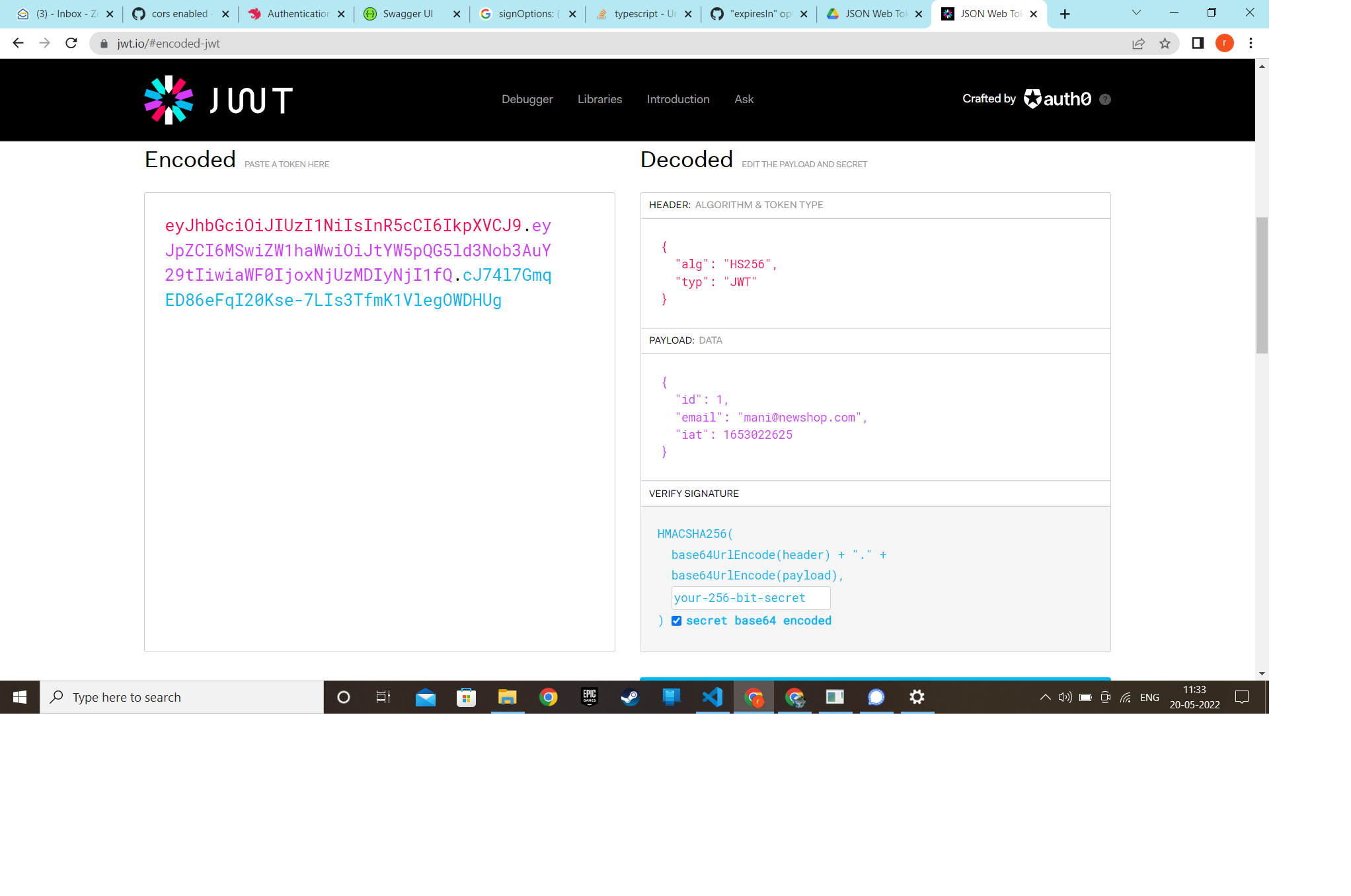Bookmark this page with the star icon
The height and width of the screenshot is (896, 1351).
click(x=1165, y=44)
